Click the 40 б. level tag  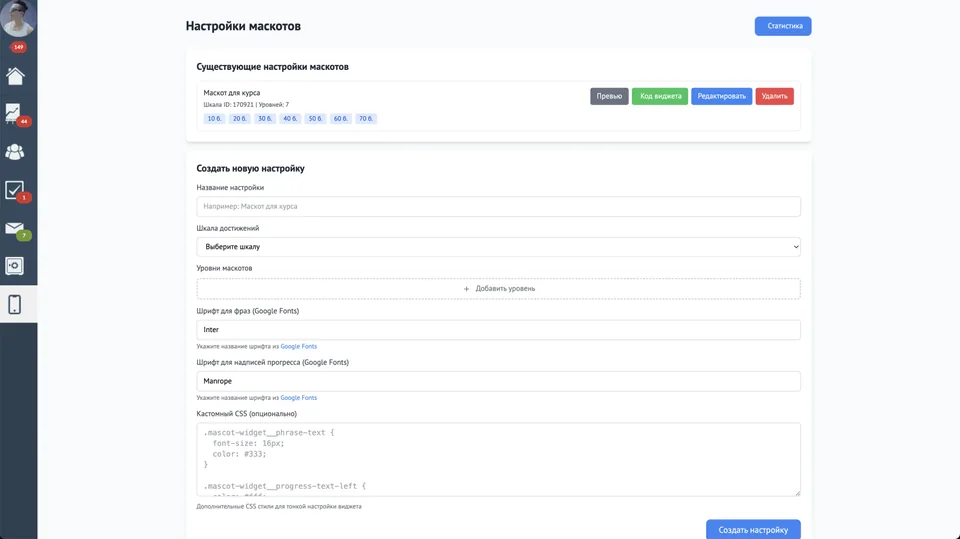tap(290, 119)
